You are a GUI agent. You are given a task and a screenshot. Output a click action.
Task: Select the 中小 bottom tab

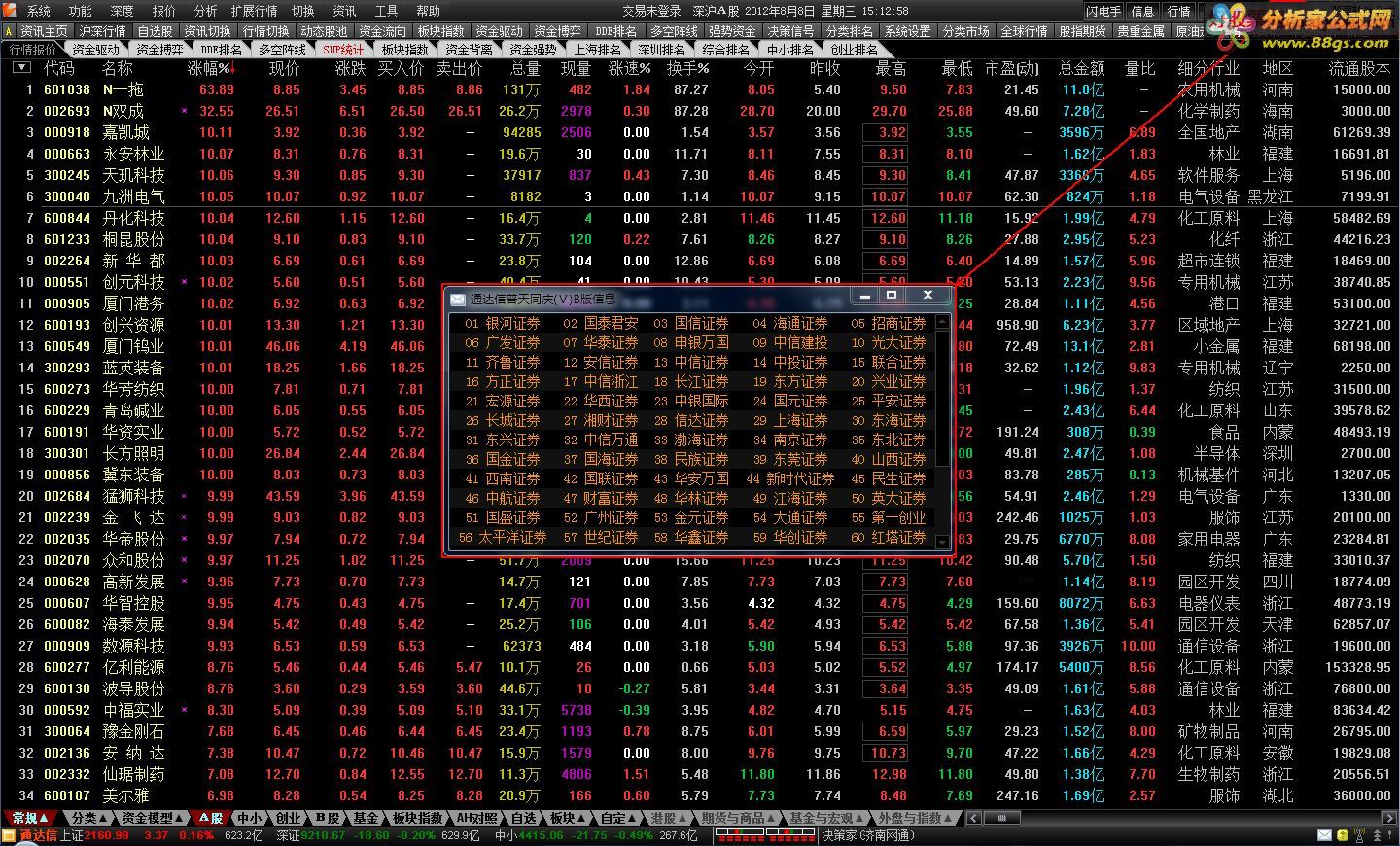tap(250, 818)
